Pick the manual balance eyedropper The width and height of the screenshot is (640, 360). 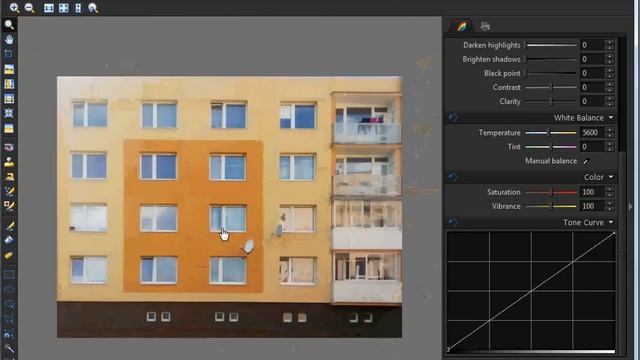[586, 161]
